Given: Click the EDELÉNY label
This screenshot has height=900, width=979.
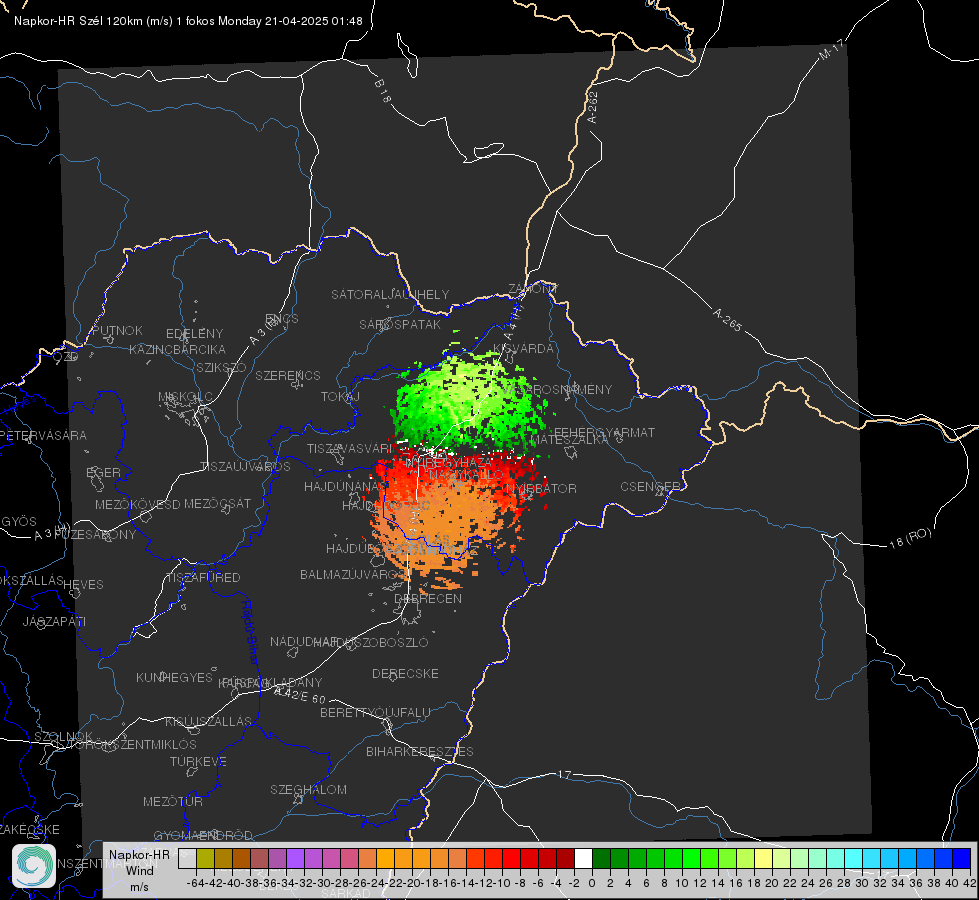Looking at the screenshot, I should coord(195,334).
